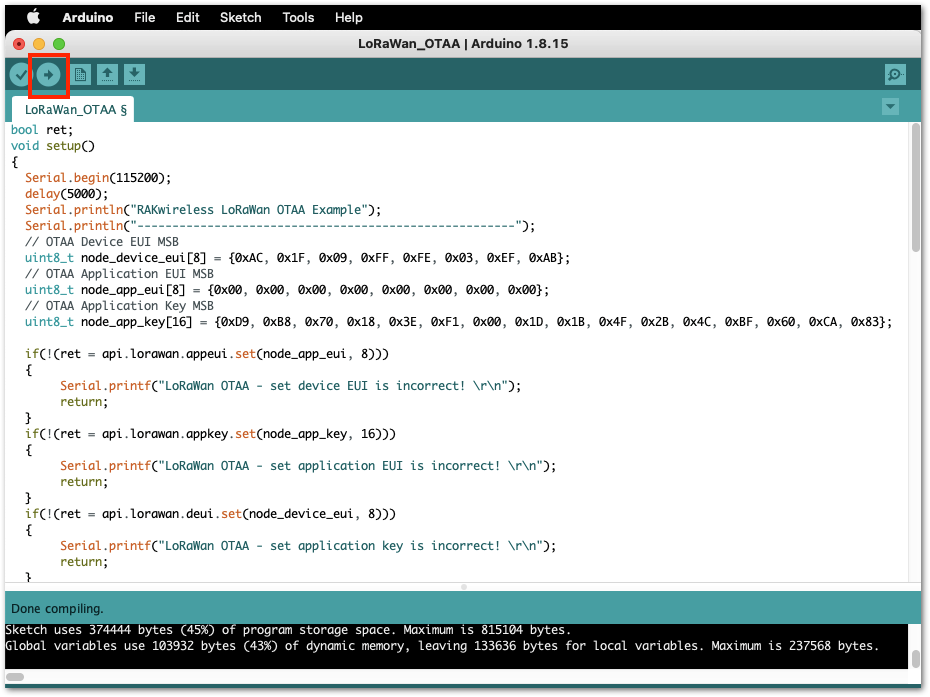This screenshot has height=697, width=930.
Task: Click 'set device EUI is incorrect!' printf line
Action: 291,386
